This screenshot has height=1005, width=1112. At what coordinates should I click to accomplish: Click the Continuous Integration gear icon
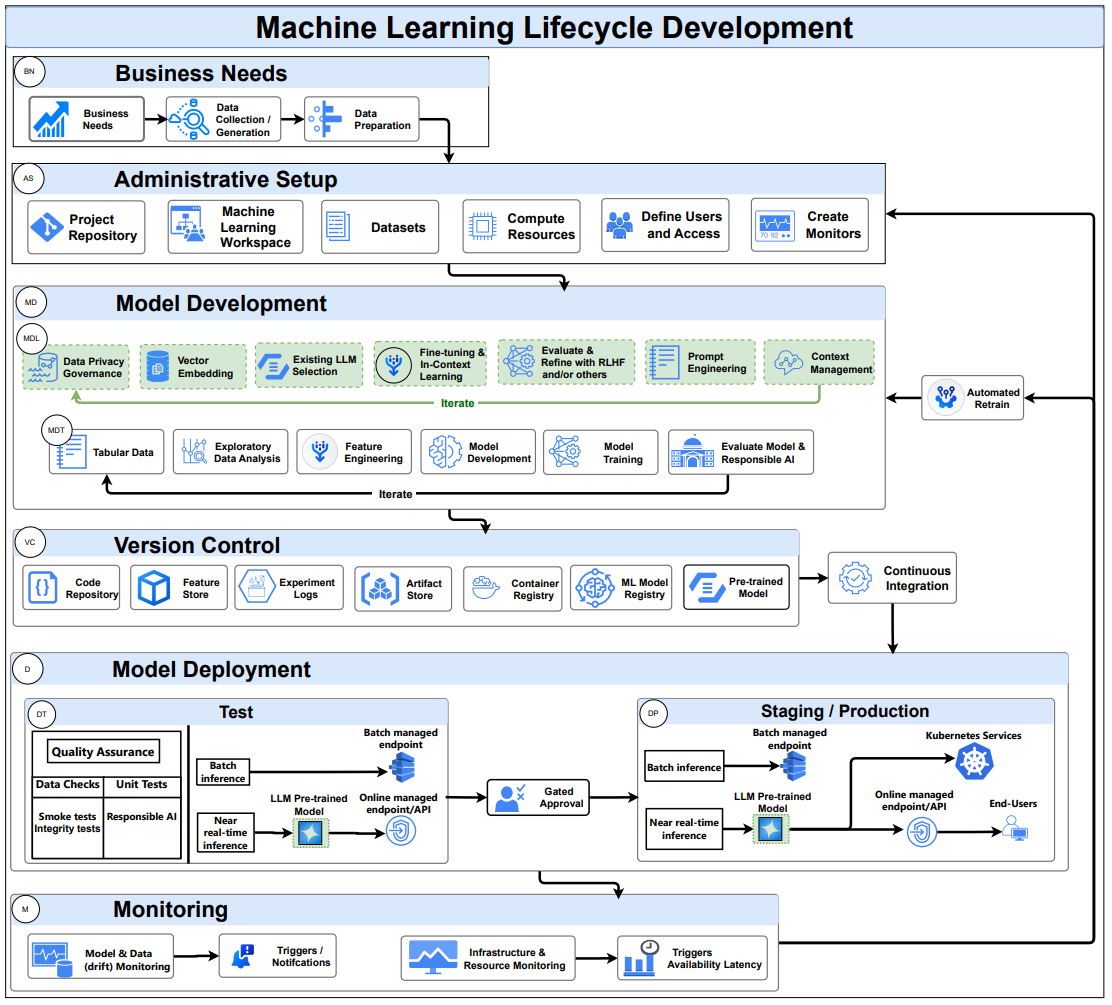tap(855, 578)
